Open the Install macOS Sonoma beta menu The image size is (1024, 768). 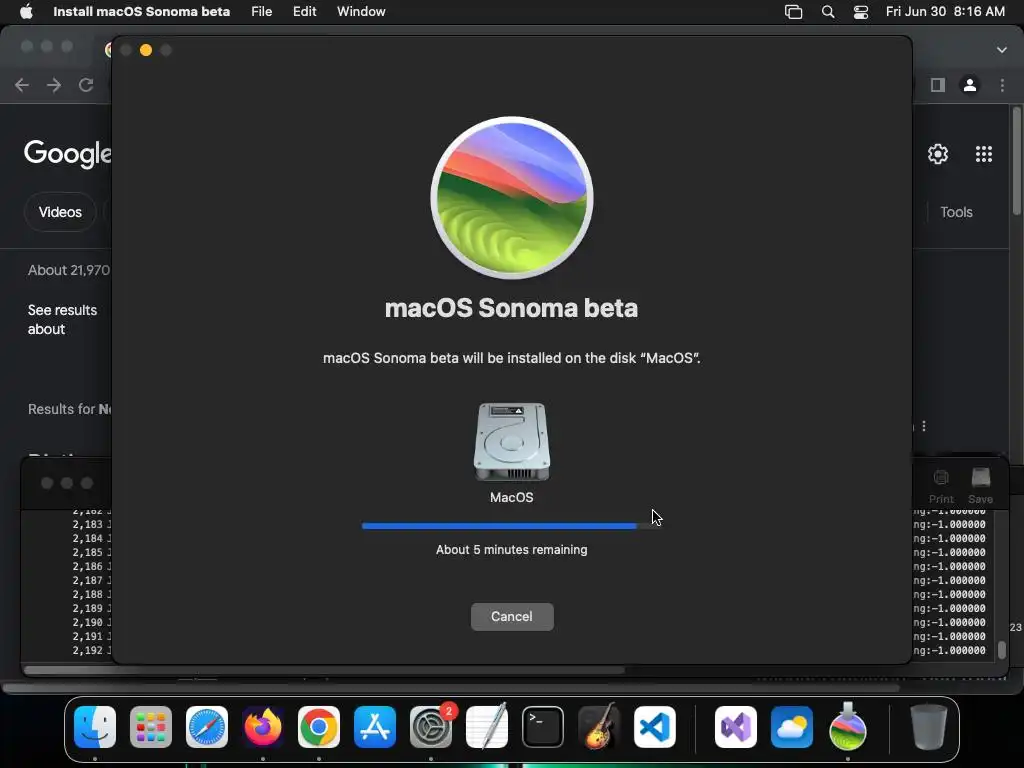coord(141,12)
